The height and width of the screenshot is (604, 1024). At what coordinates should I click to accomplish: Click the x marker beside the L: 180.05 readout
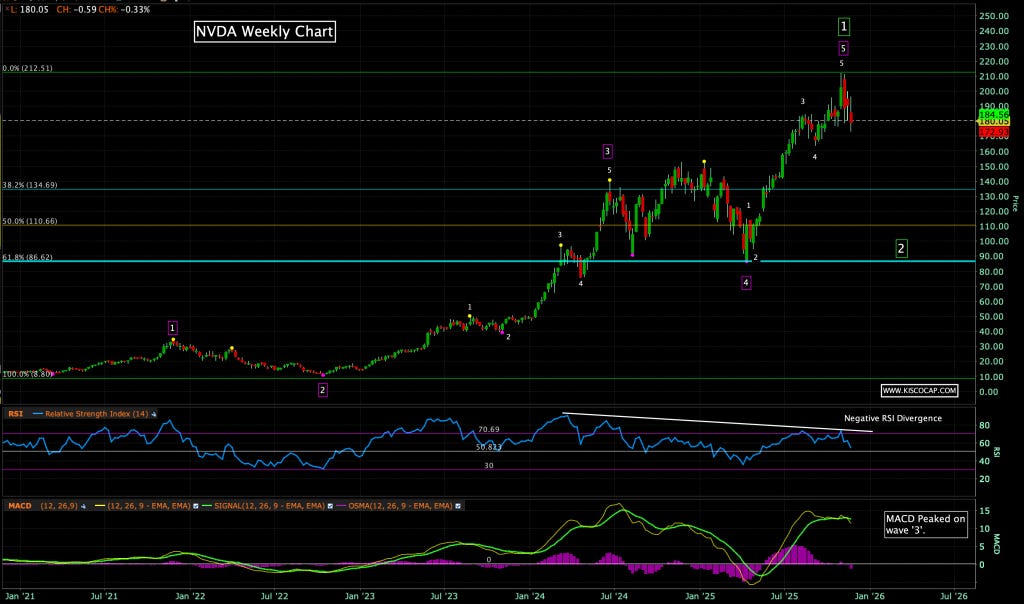[8, 8]
